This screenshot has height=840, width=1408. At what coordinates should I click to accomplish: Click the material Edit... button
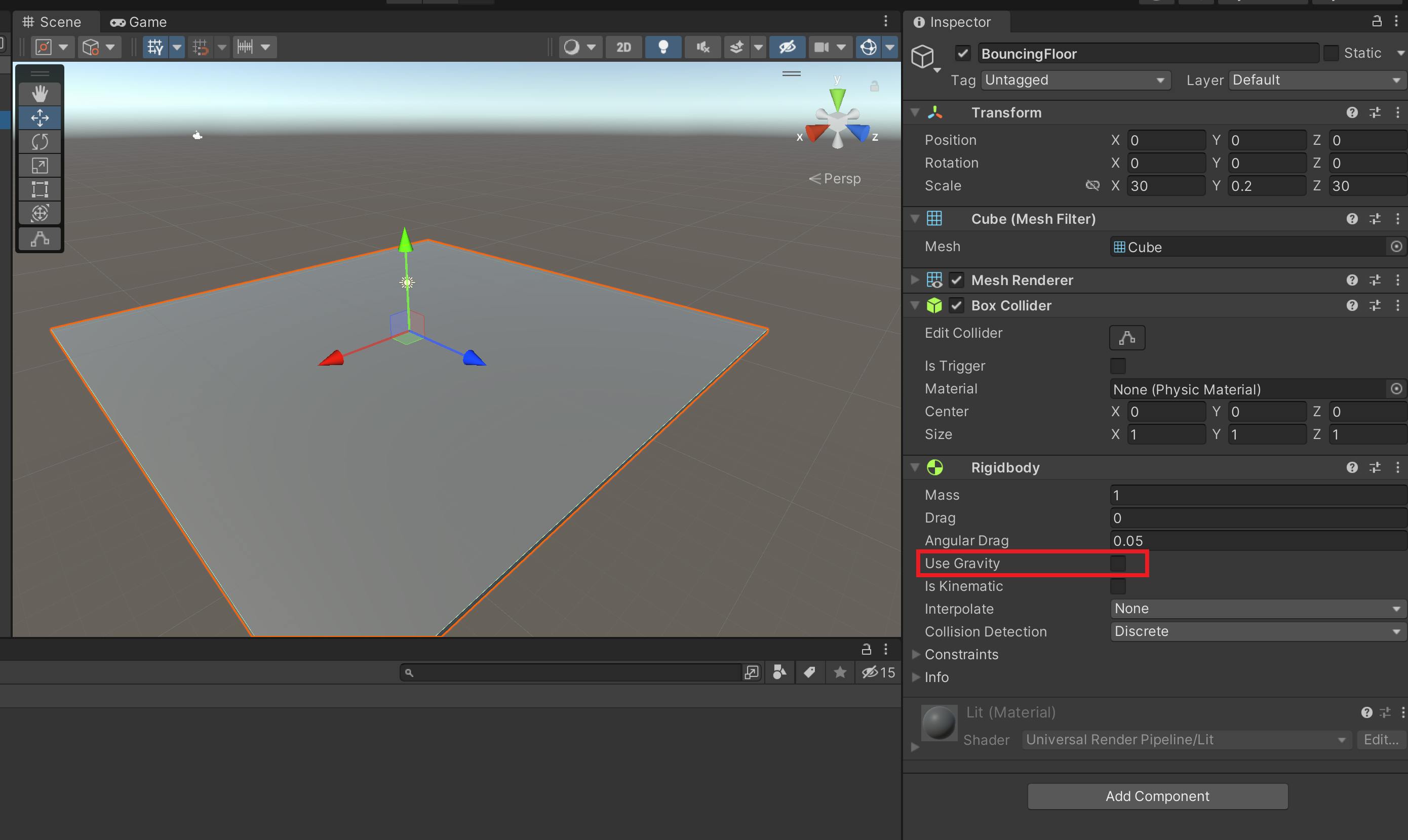[1380, 740]
